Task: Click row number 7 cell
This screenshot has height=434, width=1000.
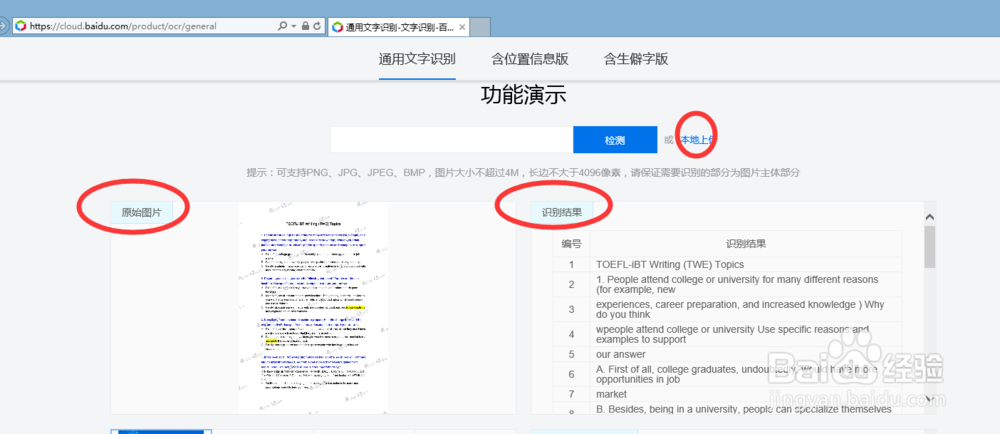Action: click(571, 394)
